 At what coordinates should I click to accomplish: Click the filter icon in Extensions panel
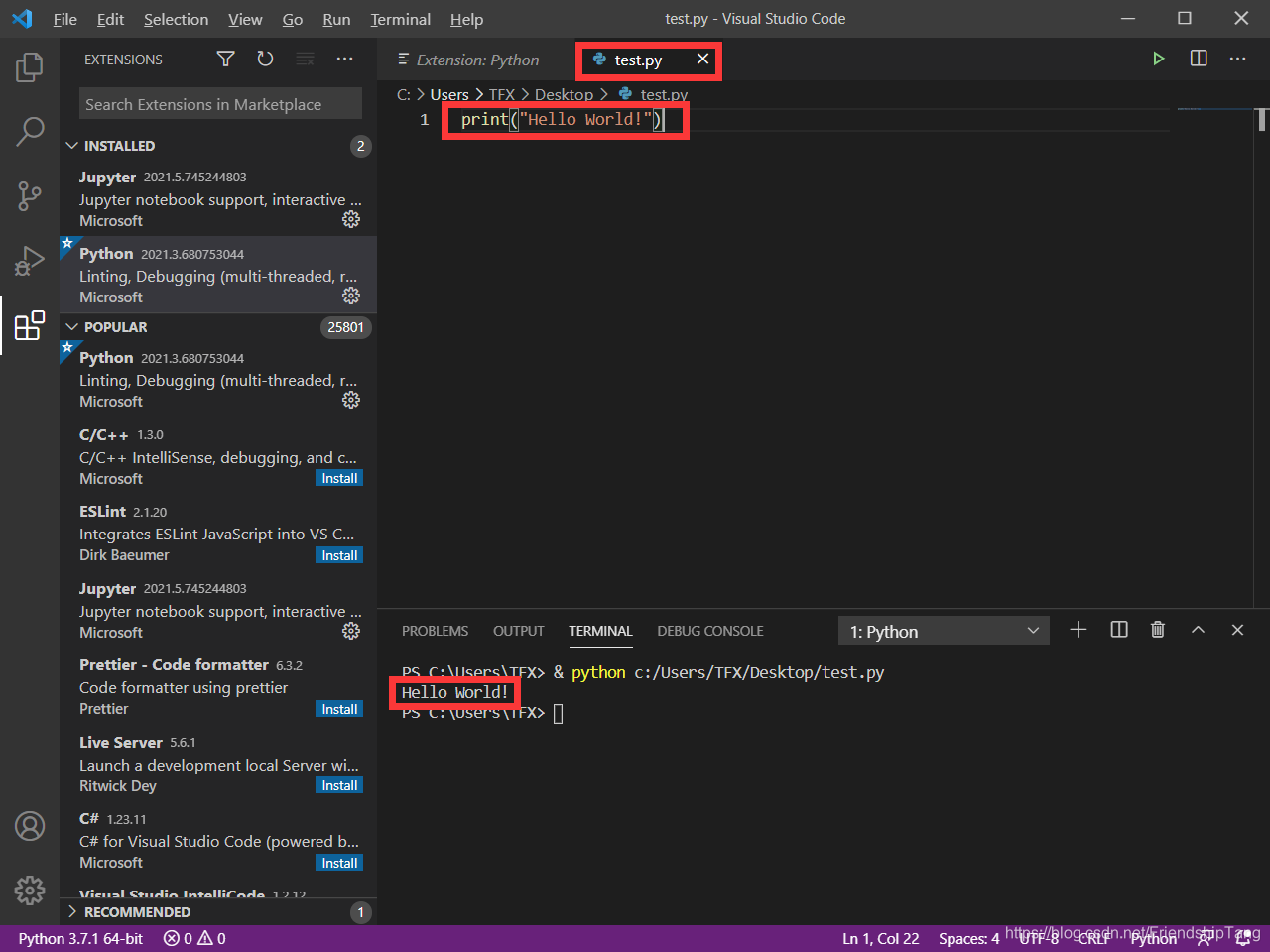point(225,59)
